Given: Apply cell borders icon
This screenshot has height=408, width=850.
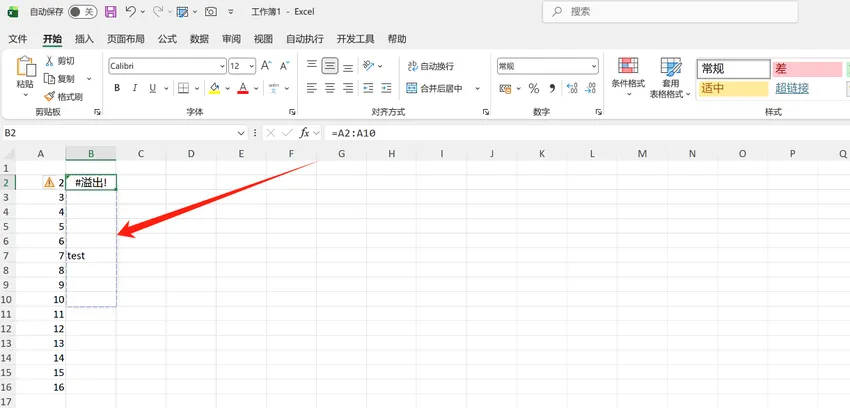Looking at the screenshot, I should [x=183, y=88].
